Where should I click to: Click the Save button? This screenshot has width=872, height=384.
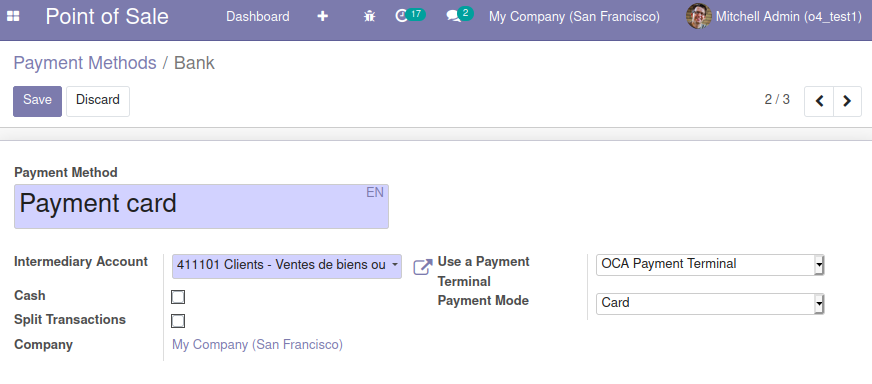[37, 101]
